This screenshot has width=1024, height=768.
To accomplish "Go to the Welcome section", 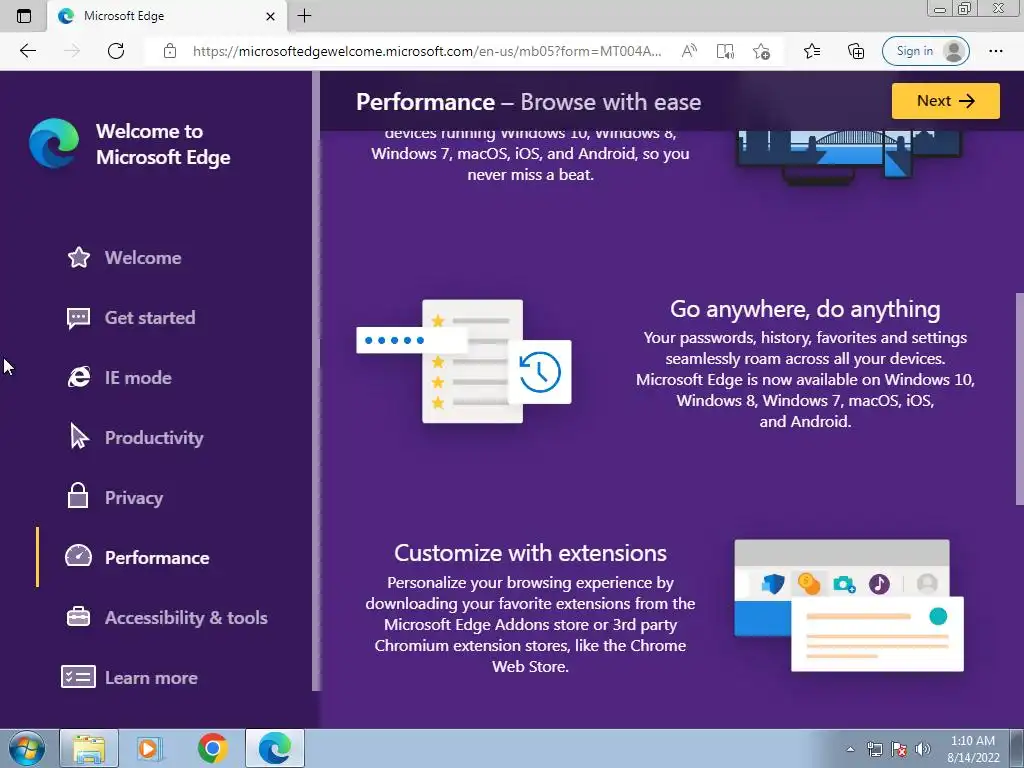I will coord(143,258).
